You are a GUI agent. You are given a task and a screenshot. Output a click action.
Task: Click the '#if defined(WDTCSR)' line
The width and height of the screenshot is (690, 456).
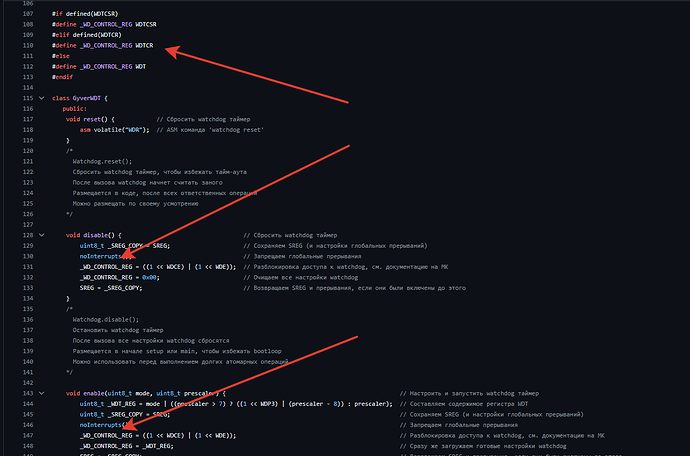(x=85, y=14)
